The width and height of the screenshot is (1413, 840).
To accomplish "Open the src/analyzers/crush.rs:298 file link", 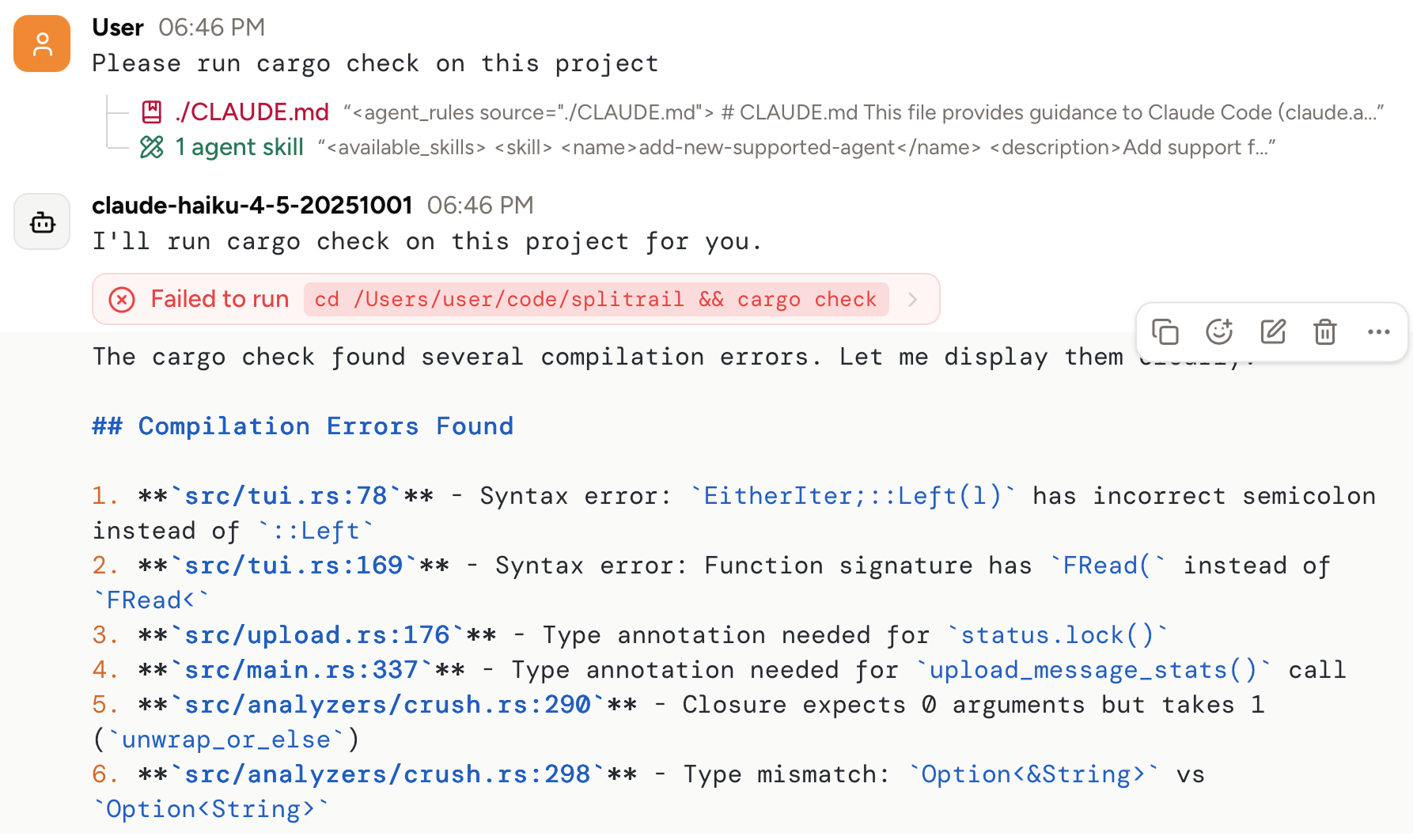I will (387, 774).
